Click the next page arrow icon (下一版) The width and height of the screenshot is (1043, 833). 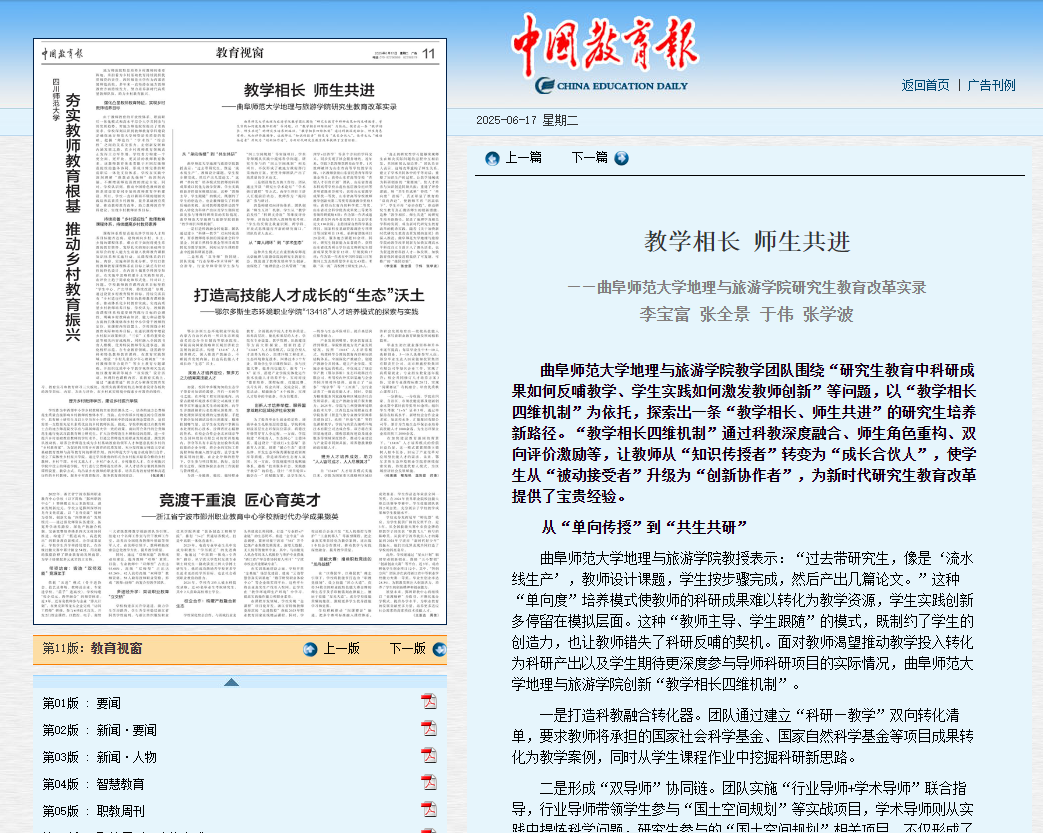439,649
